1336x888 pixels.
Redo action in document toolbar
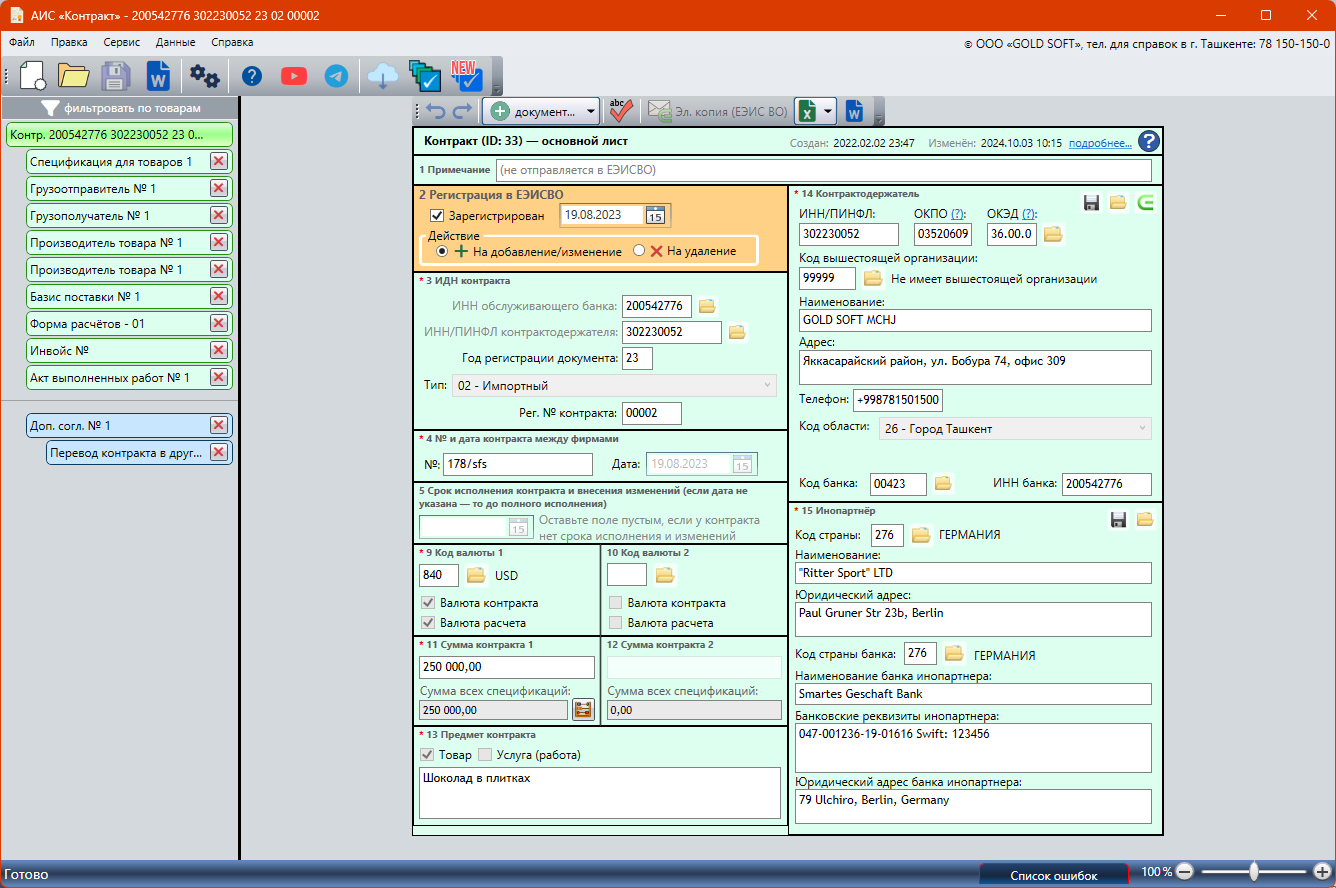tap(461, 111)
